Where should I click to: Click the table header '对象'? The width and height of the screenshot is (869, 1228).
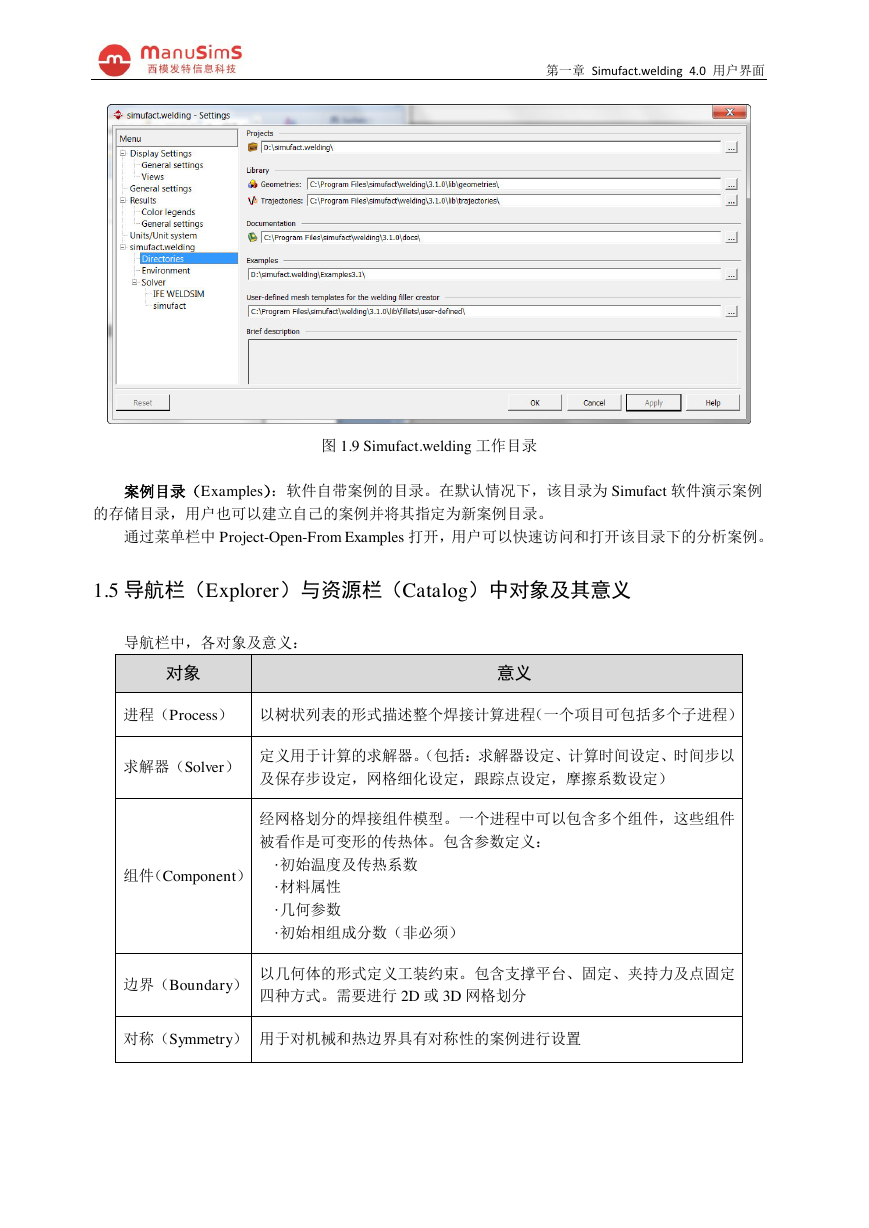[183, 673]
